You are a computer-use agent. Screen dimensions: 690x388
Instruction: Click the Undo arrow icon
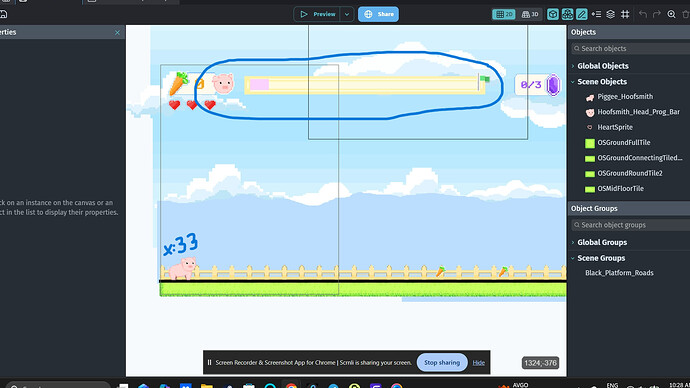coord(643,14)
